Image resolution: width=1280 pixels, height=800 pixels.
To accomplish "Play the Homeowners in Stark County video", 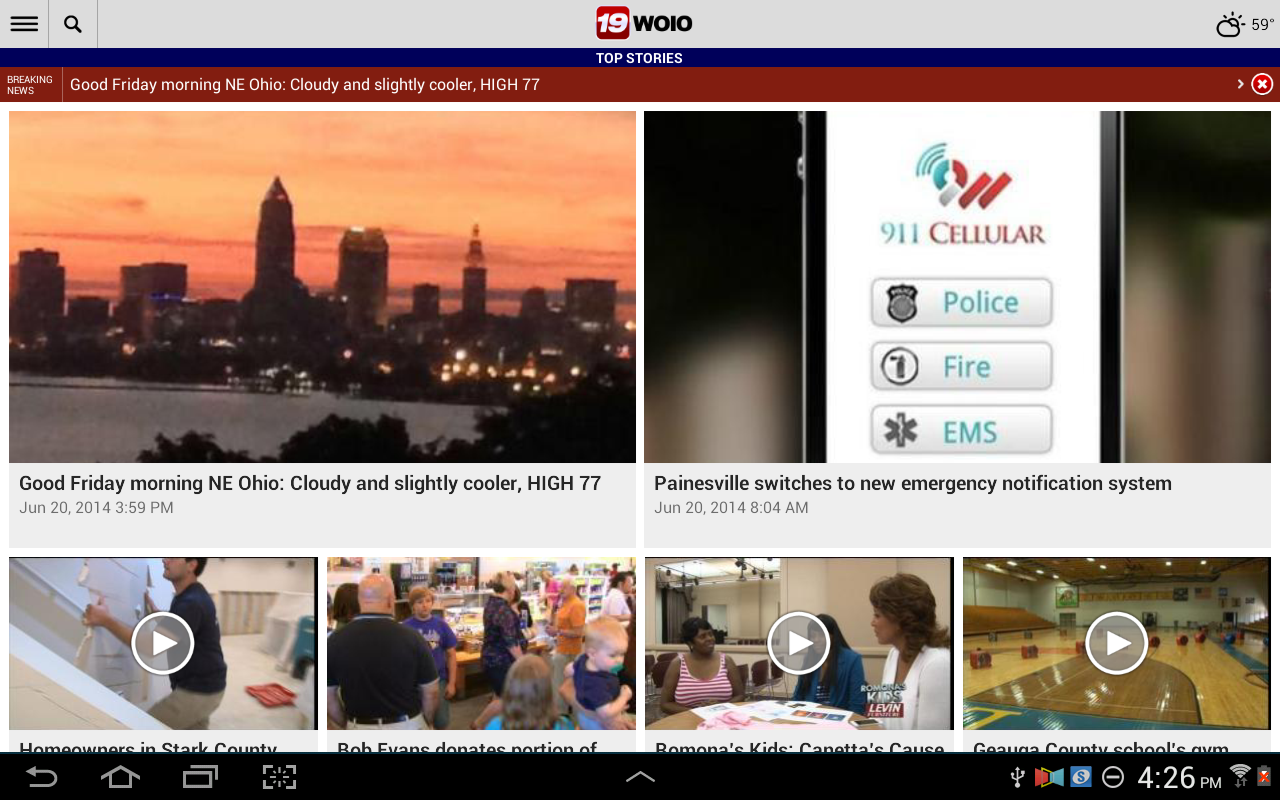I will (163, 643).
